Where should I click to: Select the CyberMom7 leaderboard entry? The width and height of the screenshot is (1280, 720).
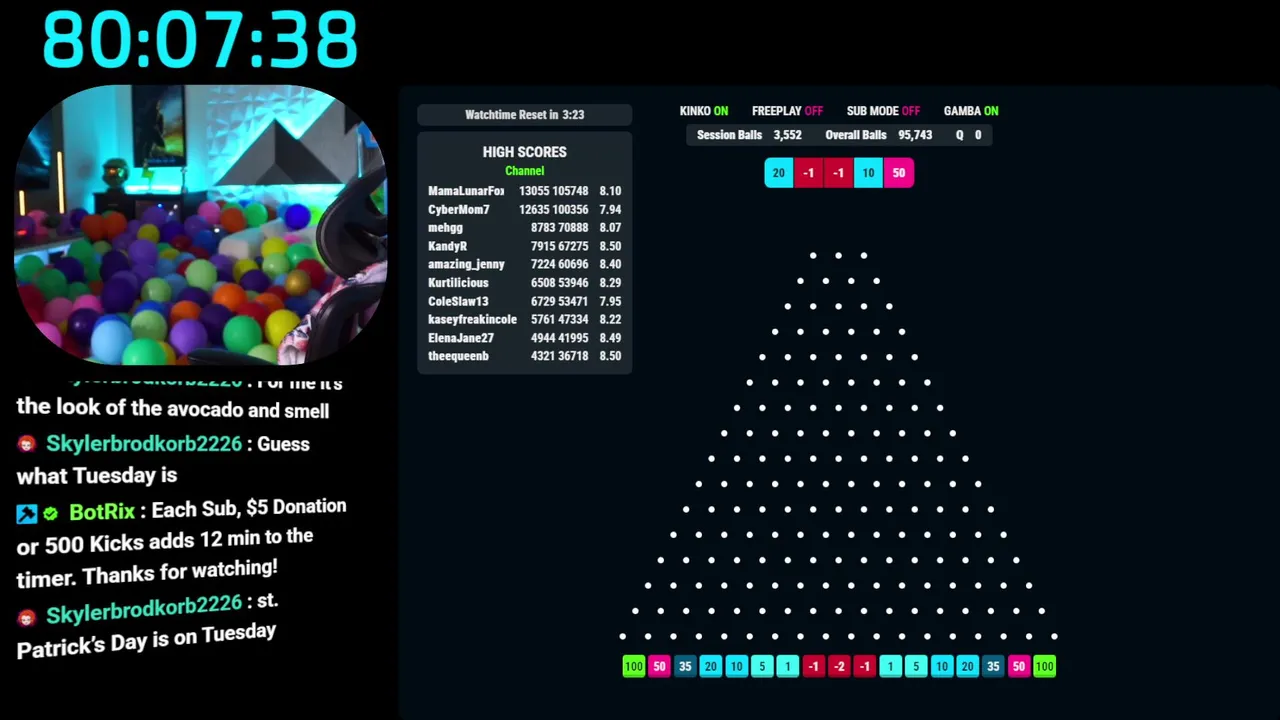click(524, 210)
